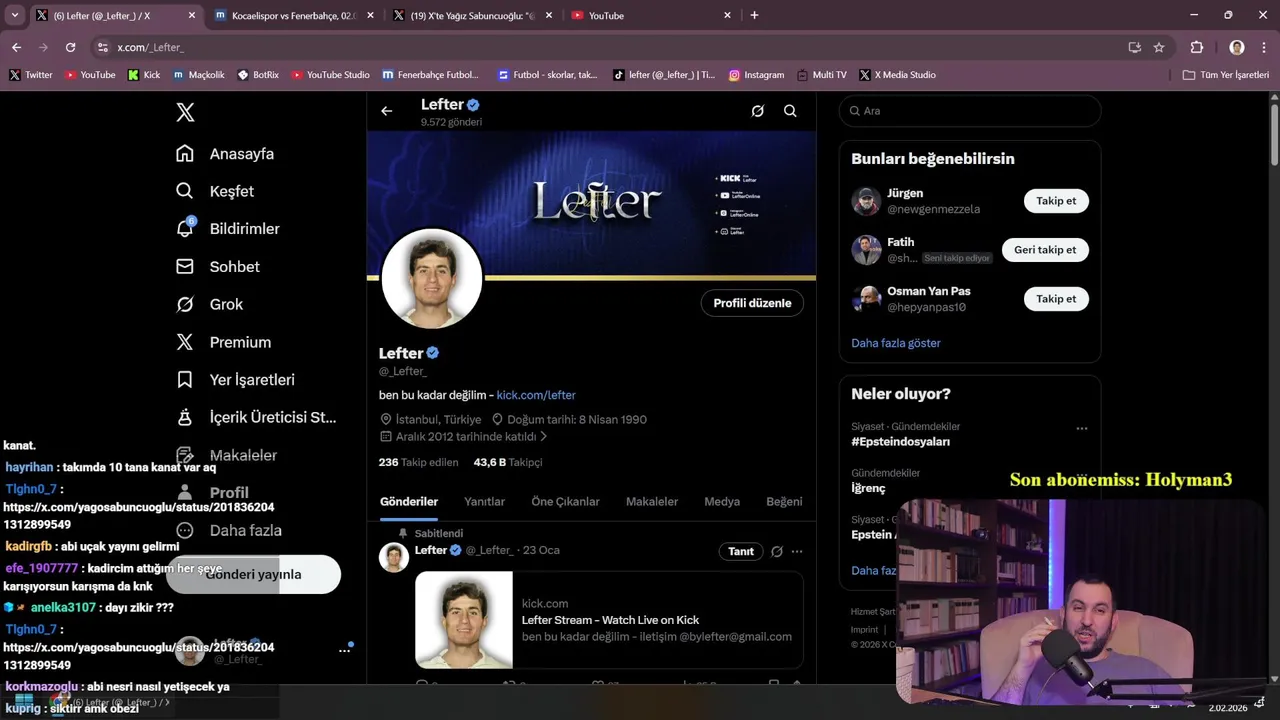The height and width of the screenshot is (720, 1280).
Task: Open Grok icon in sidebar
Action: (185, 304)
